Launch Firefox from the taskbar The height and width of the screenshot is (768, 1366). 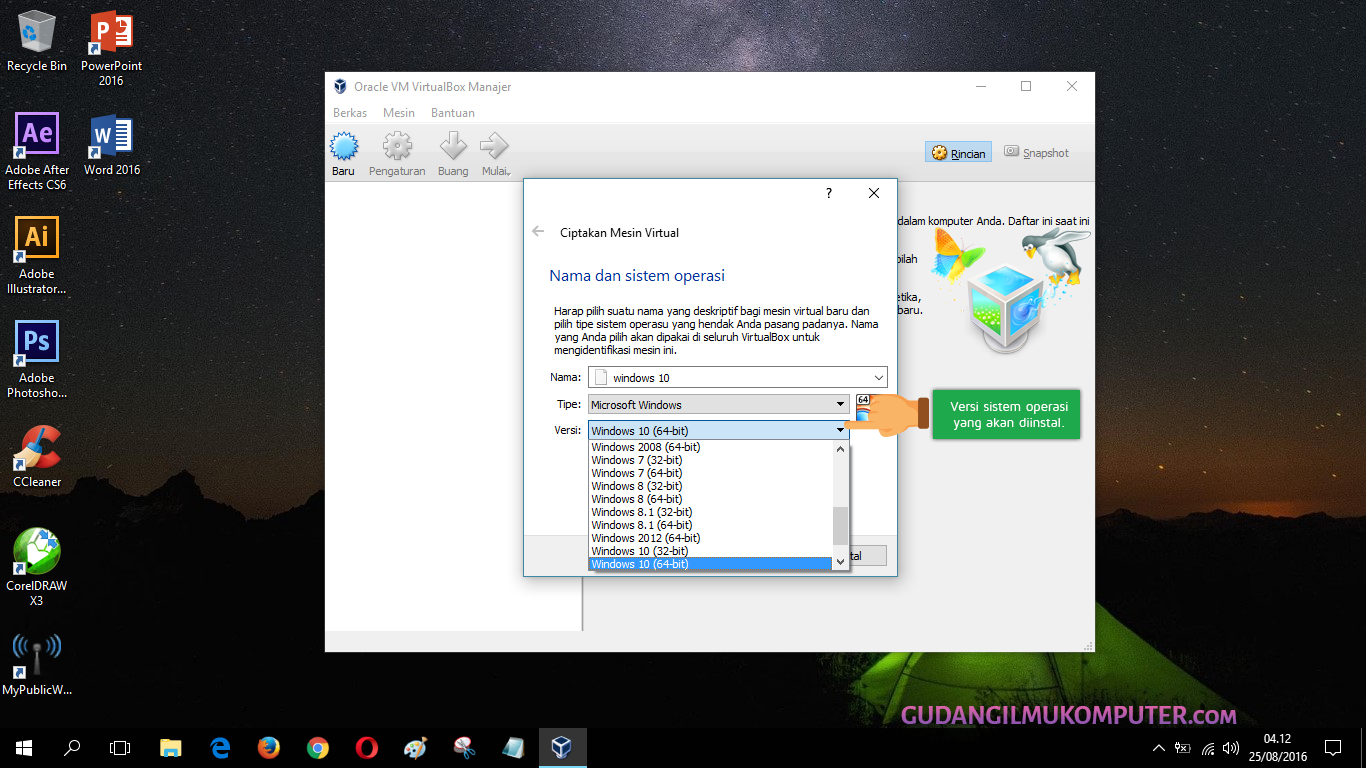pos(269,747)
